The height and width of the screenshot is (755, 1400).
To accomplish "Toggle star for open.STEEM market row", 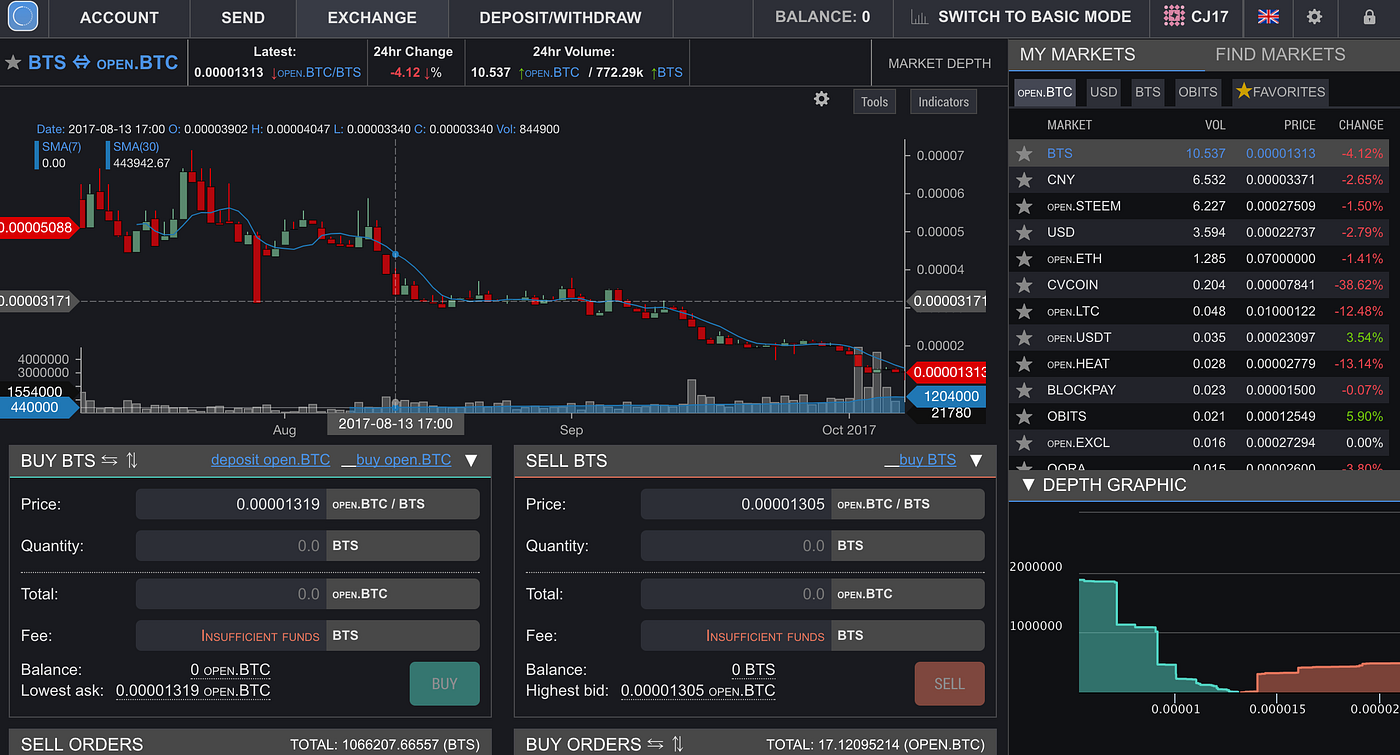I will pyautogui.click(x=1024, y=206).
